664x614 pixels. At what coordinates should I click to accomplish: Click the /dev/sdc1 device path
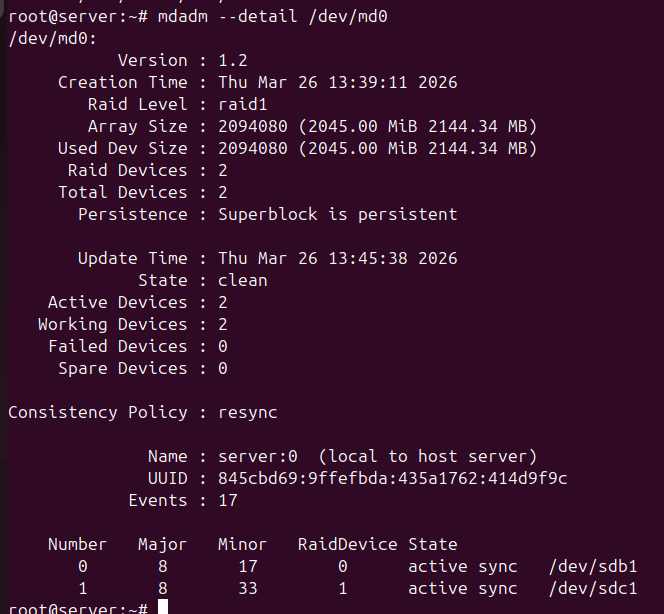(592, 588)
